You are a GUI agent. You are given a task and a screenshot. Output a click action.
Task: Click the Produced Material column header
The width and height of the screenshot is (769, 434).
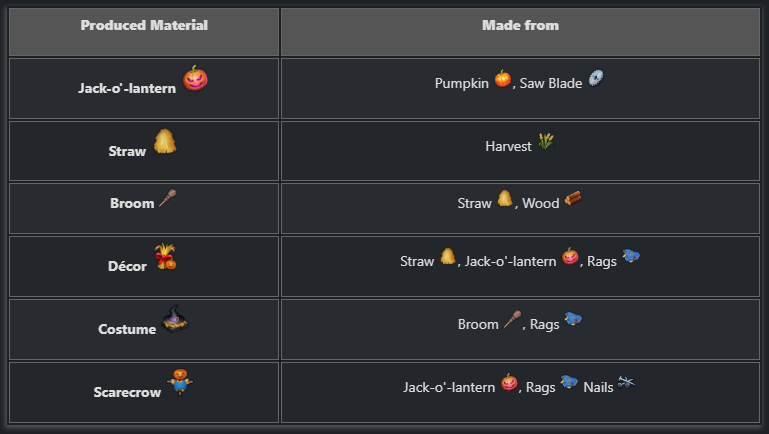(144, 26)
